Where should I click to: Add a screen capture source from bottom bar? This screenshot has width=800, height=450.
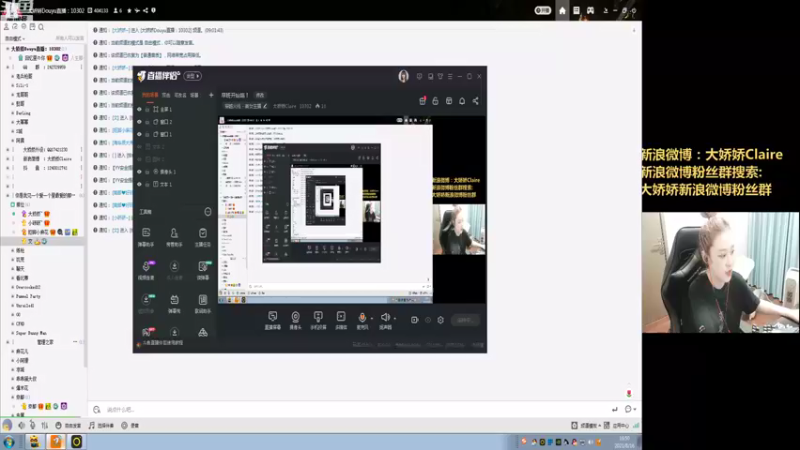pos(272,320)
